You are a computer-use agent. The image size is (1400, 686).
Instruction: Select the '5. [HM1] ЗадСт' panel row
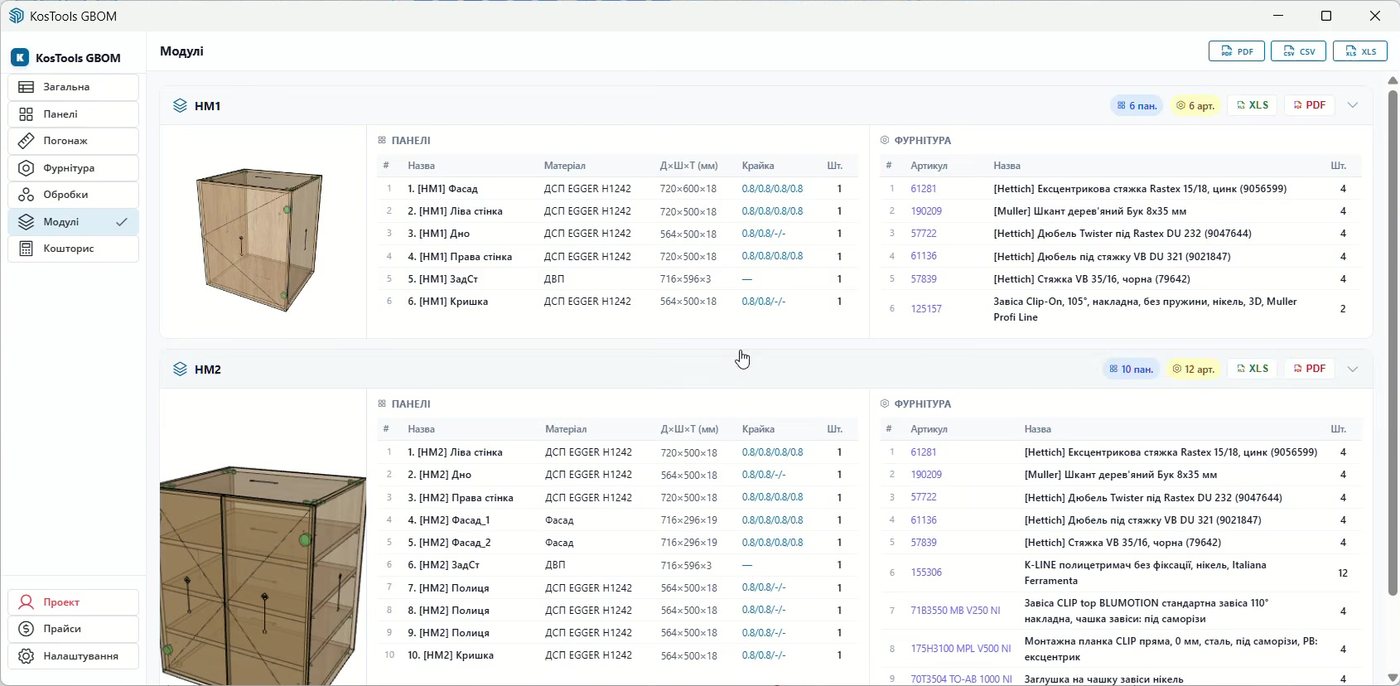[x=617, y=279]
